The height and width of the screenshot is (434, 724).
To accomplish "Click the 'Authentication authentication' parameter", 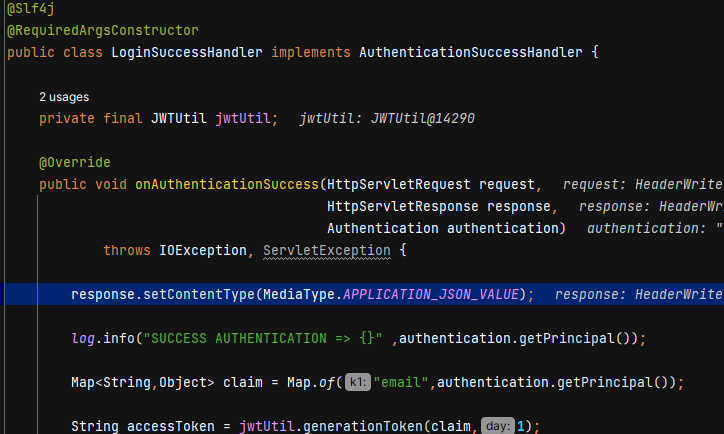I will click(x=442, y=228).
